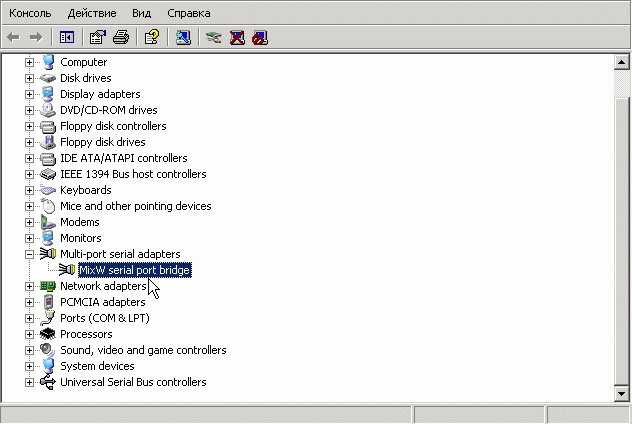Toggle the console tree pane icon
This screenshot has width=632, height=424.
[67, 38]
